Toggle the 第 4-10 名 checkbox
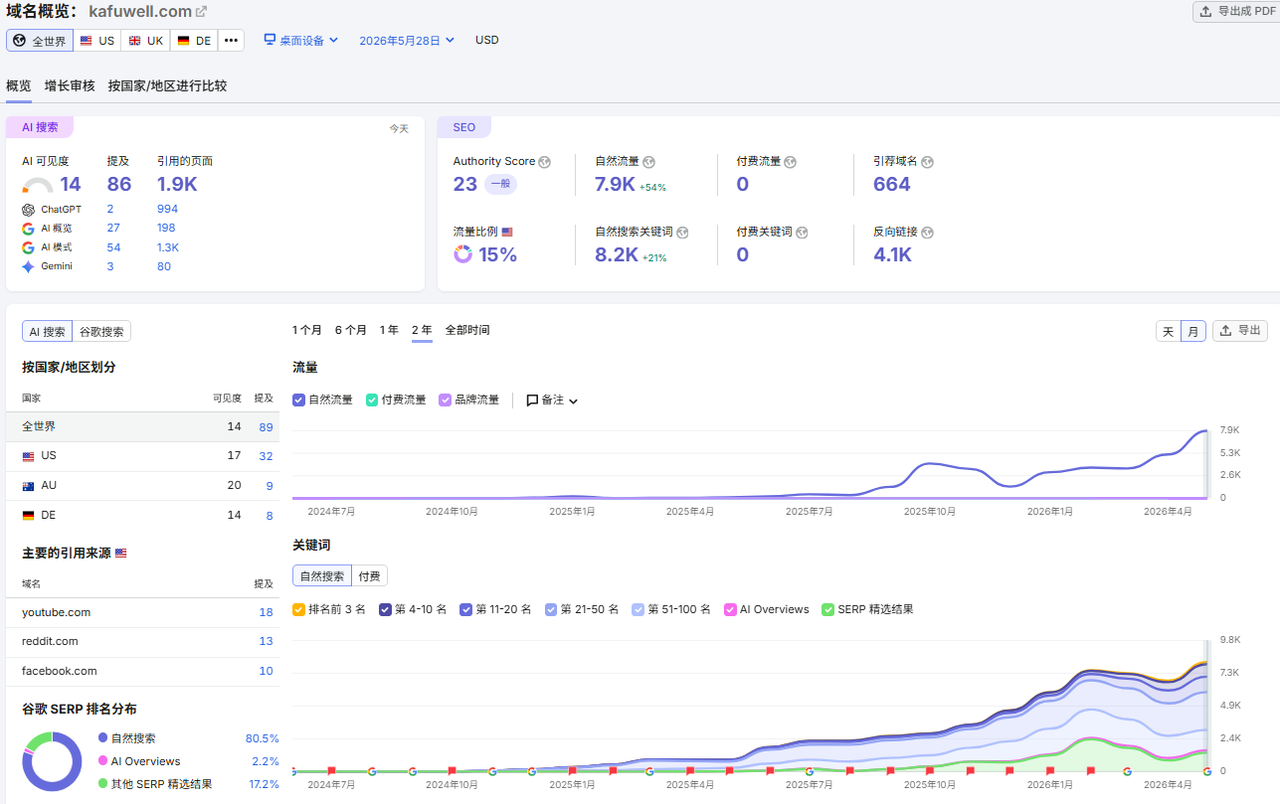The image size is (1280, 804). (x=385, y=609)
